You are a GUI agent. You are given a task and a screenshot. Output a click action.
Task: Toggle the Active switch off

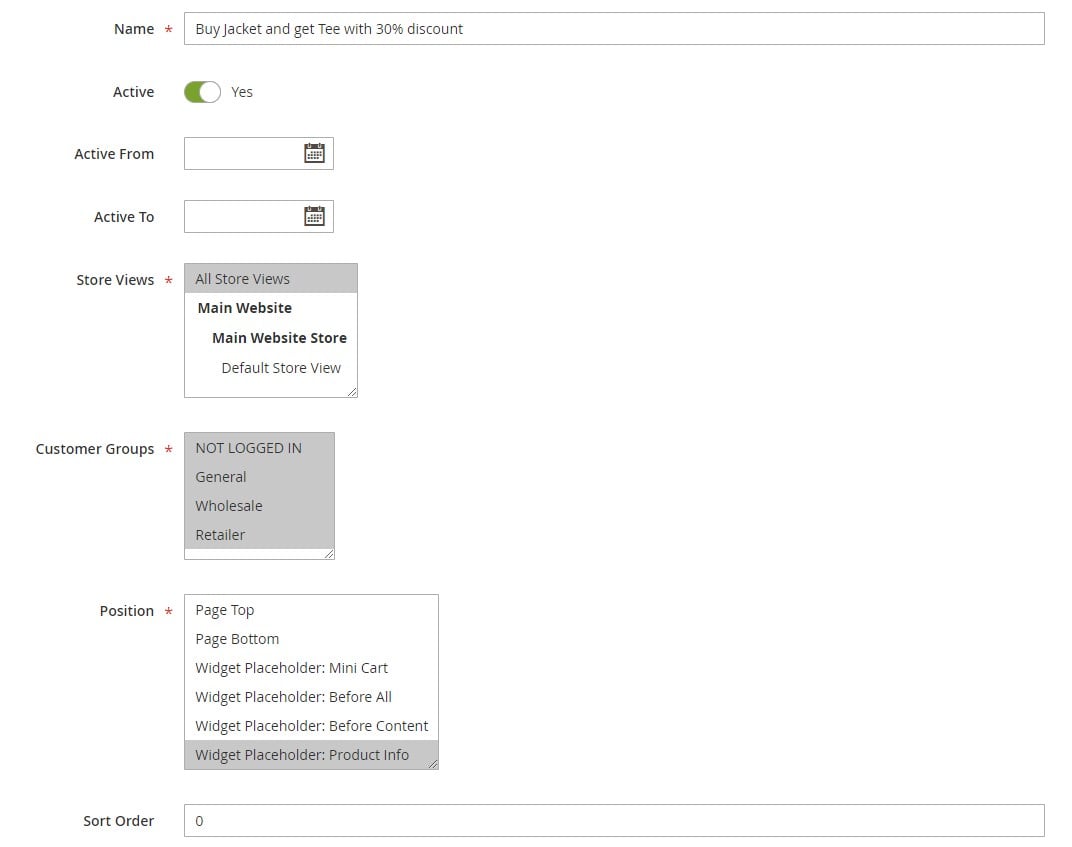[202, 92]
